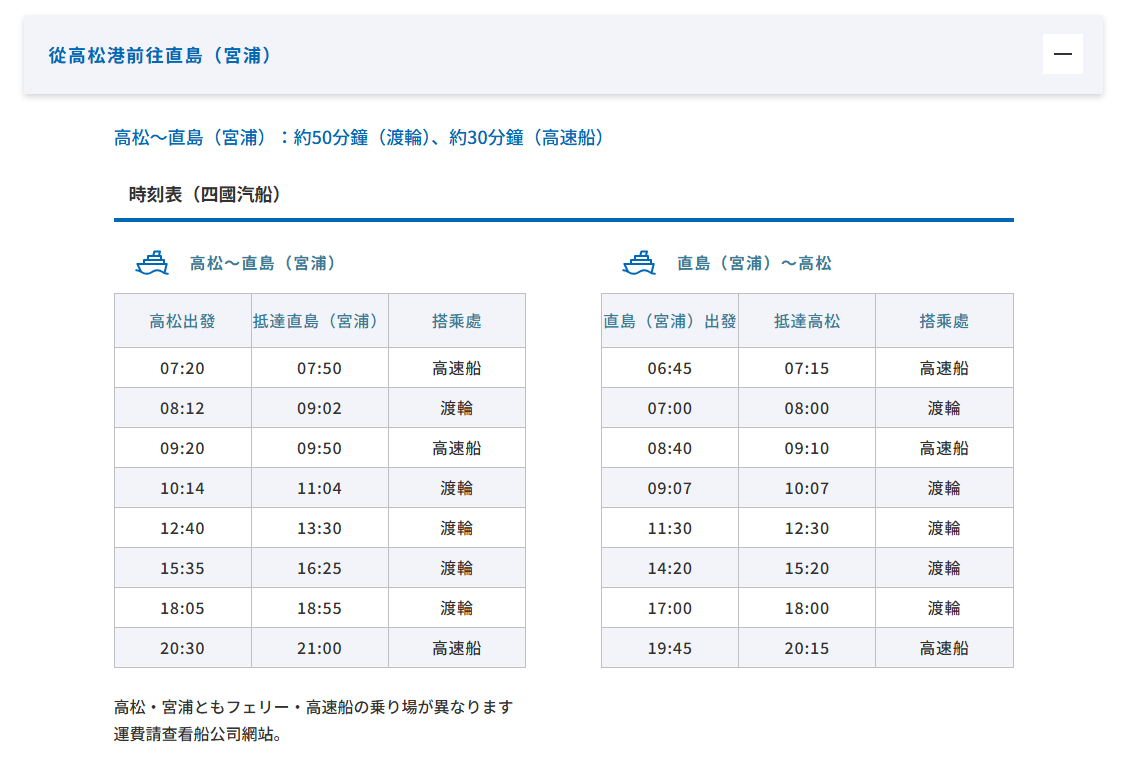
Task: Click Takamatsu arrival 12:30 cell
Action: (807, 528)
